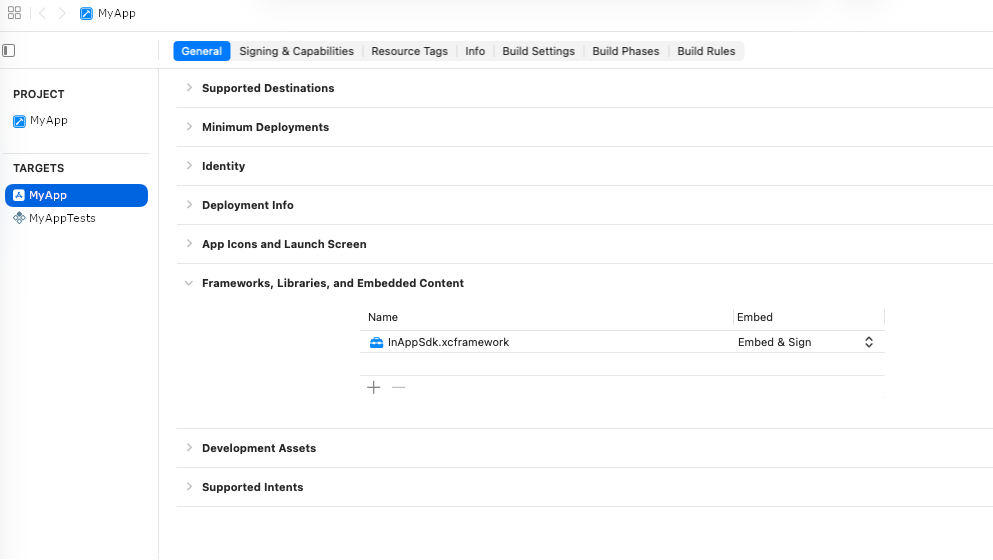Screen dimensions: 993x560
Task: Switch to the Signing & Capabilities tab
Action: tap(296, 51)
